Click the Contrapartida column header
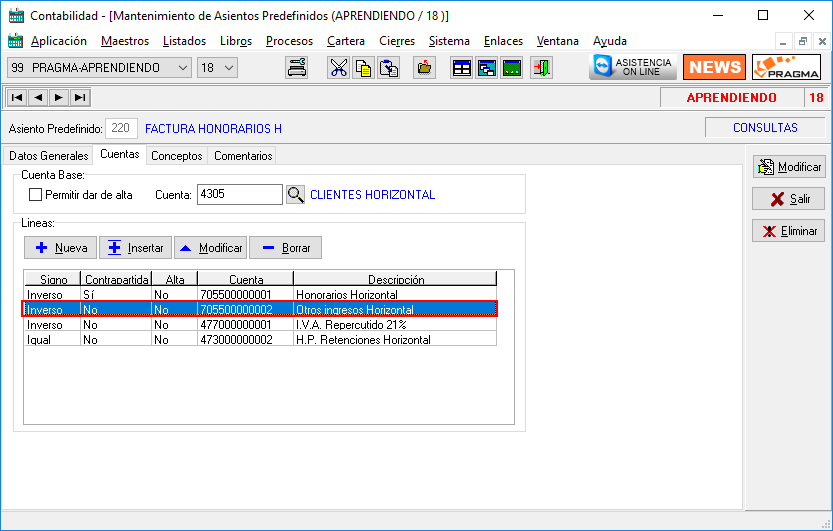The height and width of the screenshot is (531, 833). (116, 279)
